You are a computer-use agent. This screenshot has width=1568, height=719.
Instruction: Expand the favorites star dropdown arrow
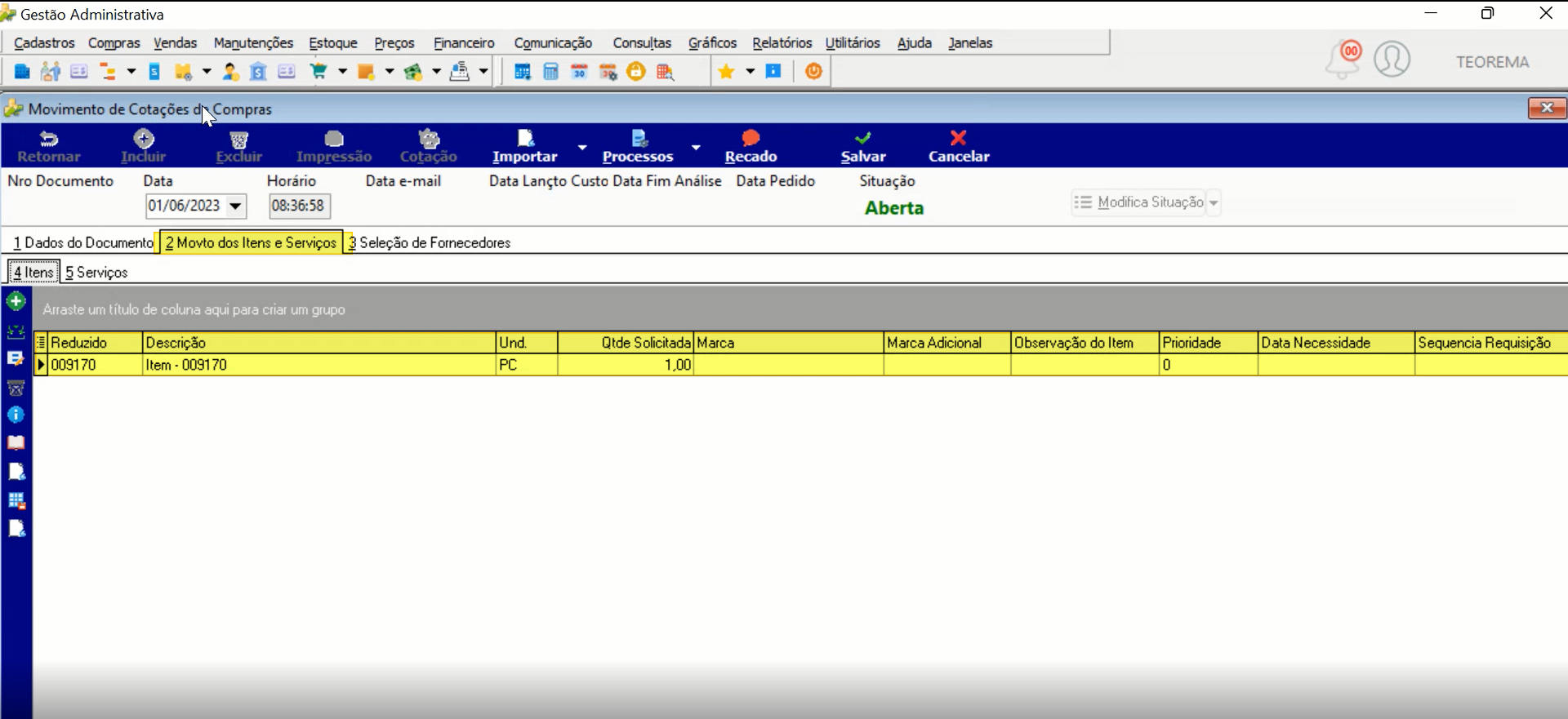[750, 72]
